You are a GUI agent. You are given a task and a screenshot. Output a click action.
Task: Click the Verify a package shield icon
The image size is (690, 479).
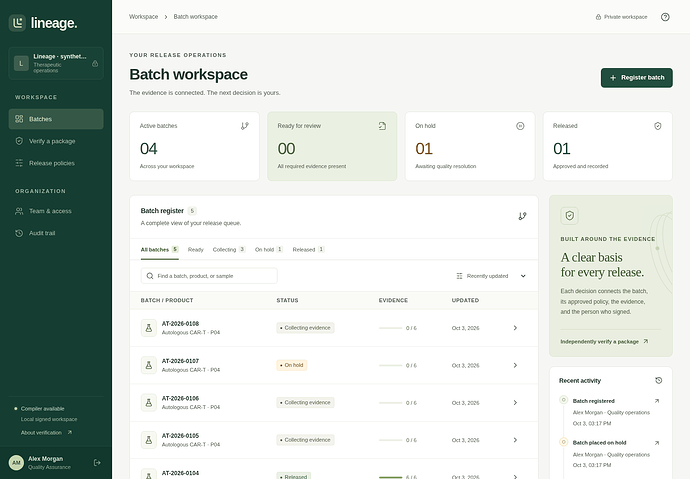[x=19, y=141]
